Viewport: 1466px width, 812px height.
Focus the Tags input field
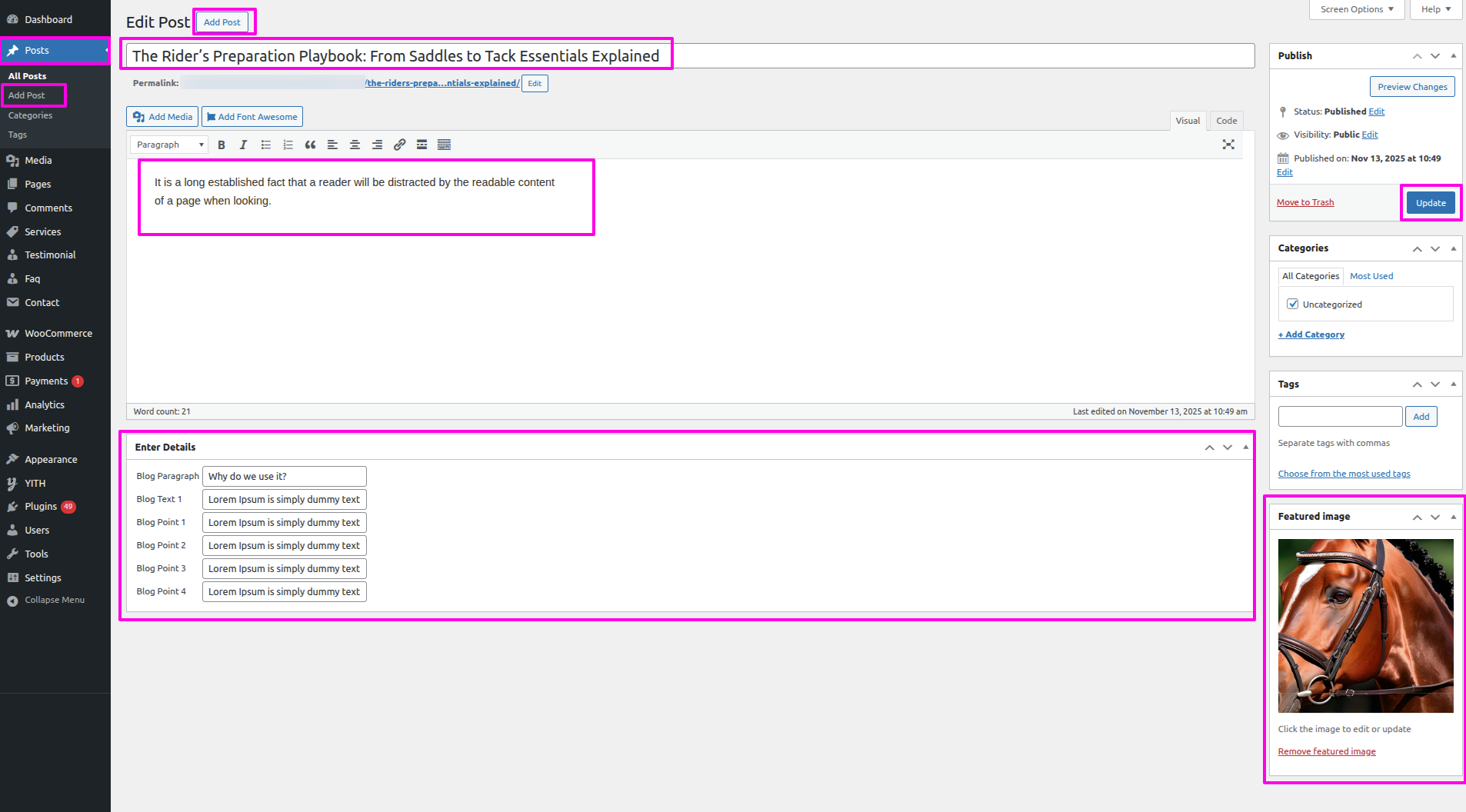coord(1340,417)
